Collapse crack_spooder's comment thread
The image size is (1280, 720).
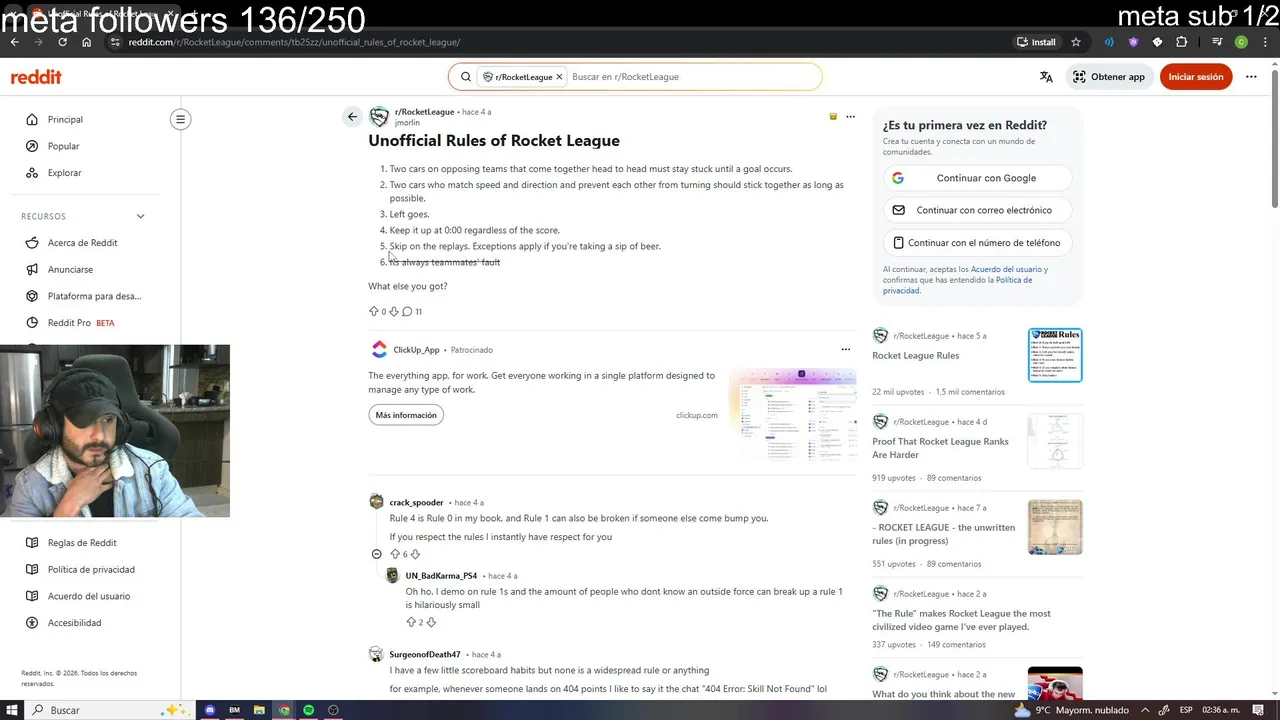pos(376,554)
